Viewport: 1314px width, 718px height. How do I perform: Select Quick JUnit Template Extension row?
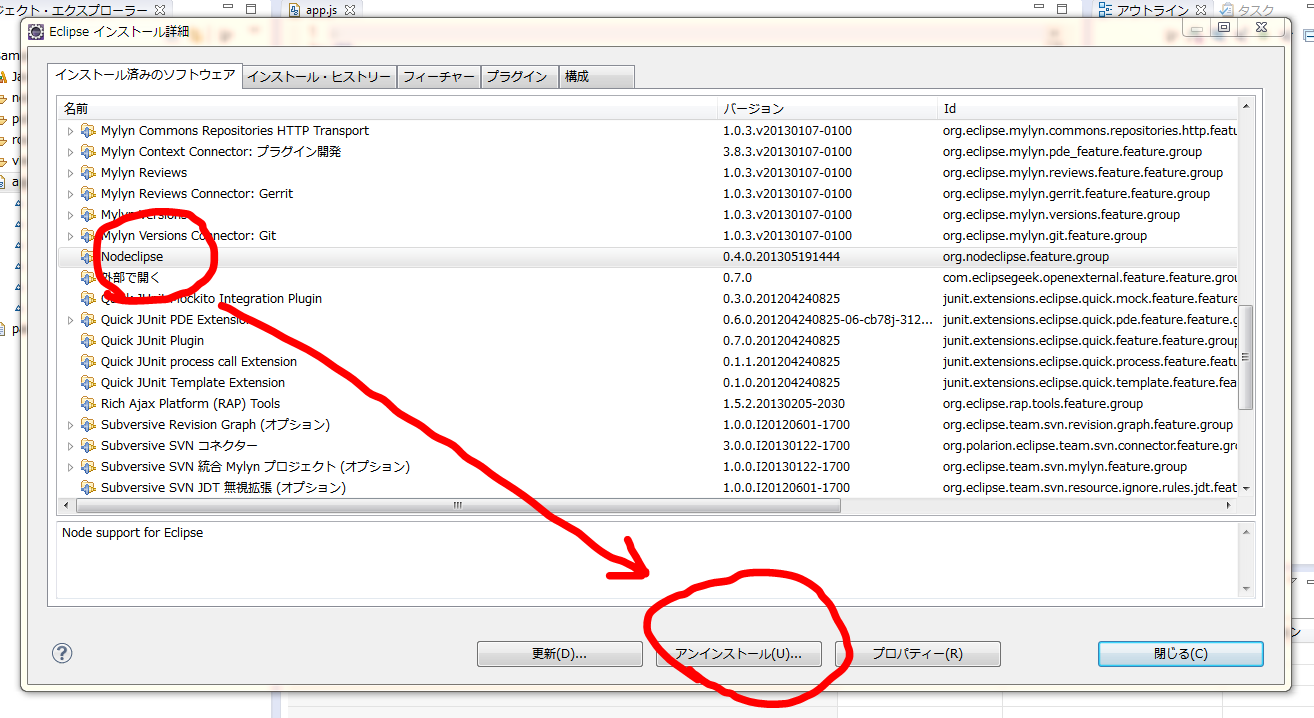coord(648,383)
